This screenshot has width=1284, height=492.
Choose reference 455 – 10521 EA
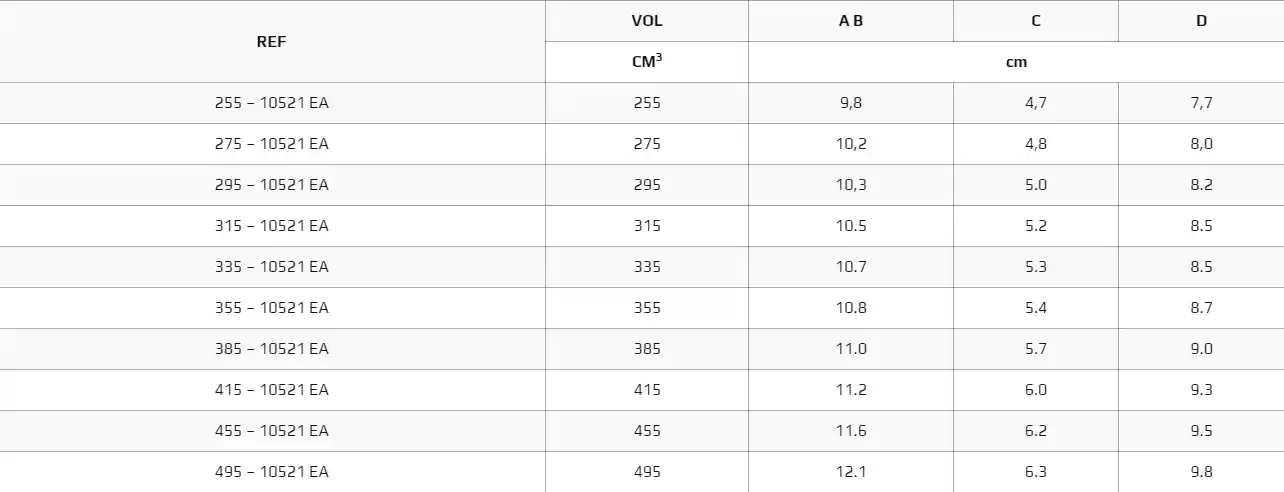pyautogui.click(x=272, y=431)
